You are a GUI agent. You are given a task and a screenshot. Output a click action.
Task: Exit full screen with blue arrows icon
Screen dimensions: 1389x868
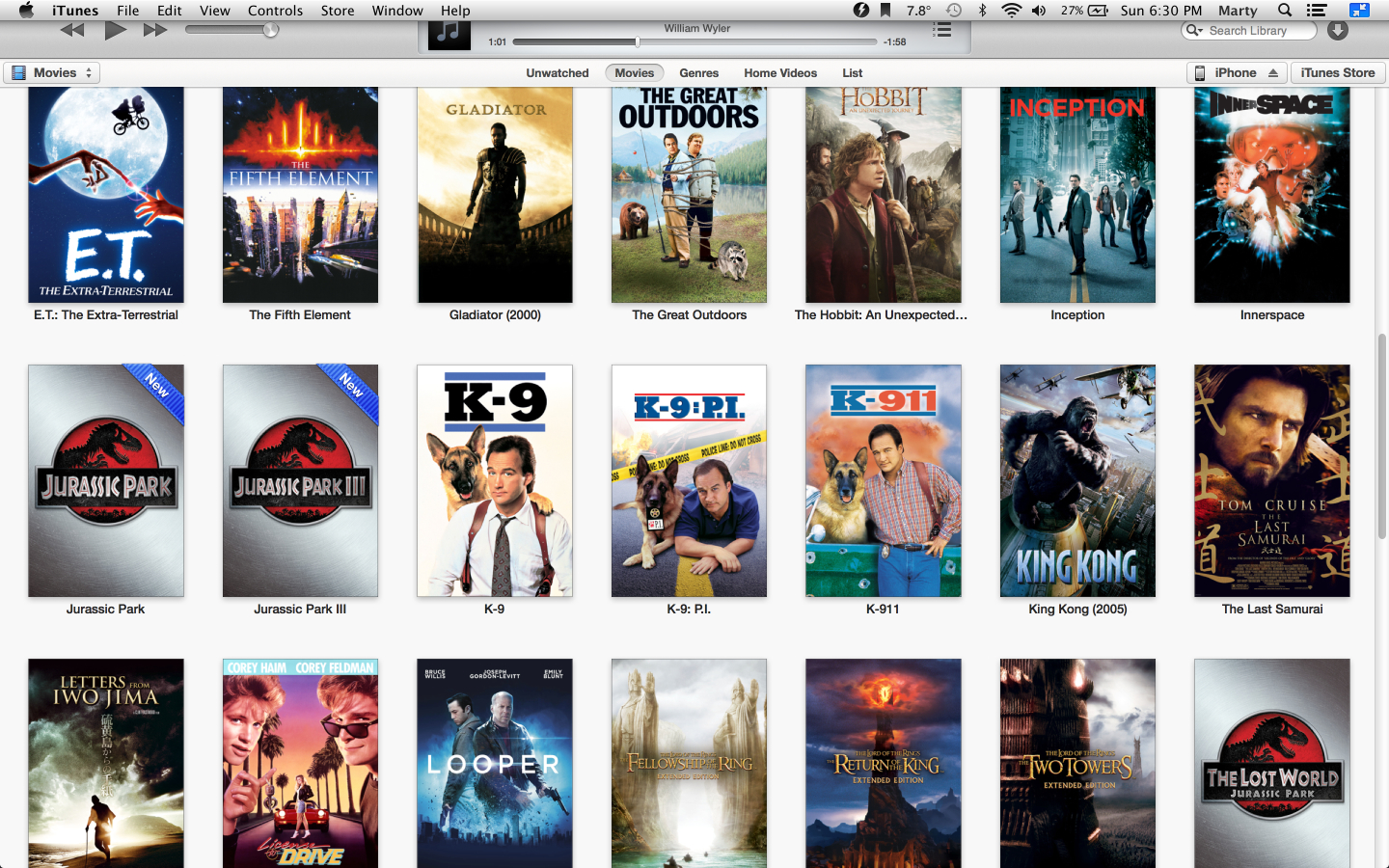(1359, 11)
